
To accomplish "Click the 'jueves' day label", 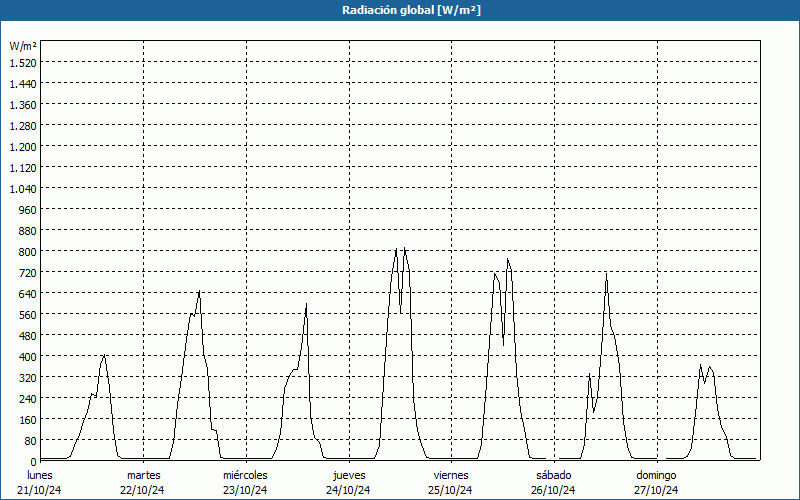I will 349,475.
